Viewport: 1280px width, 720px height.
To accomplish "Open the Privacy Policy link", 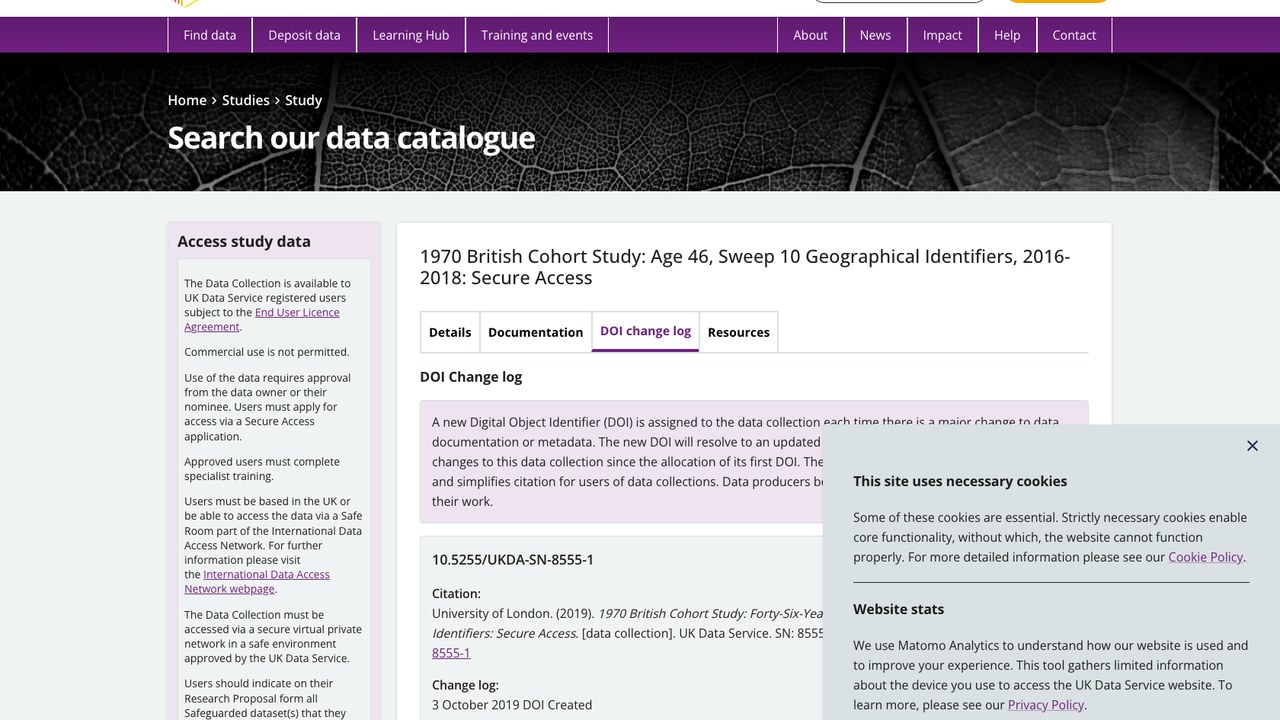I will point(1046,705).
